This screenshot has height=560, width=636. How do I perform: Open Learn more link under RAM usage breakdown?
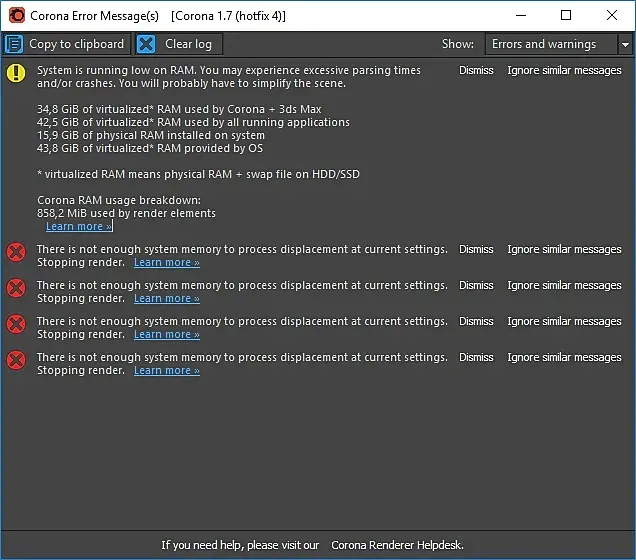[x=79, y=226]
